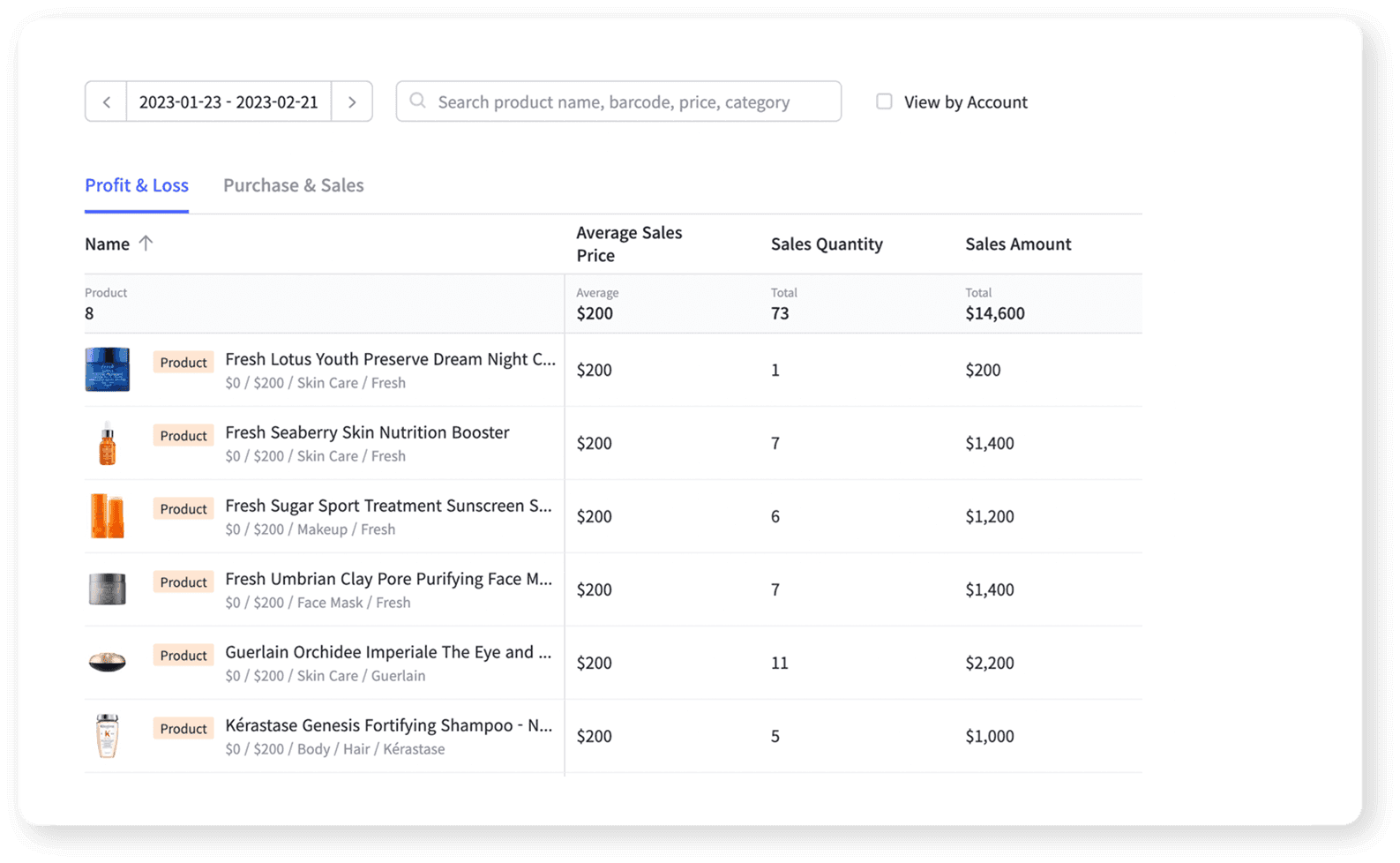Click Fresh Seaberry booster bottle image

pos(108,443)
